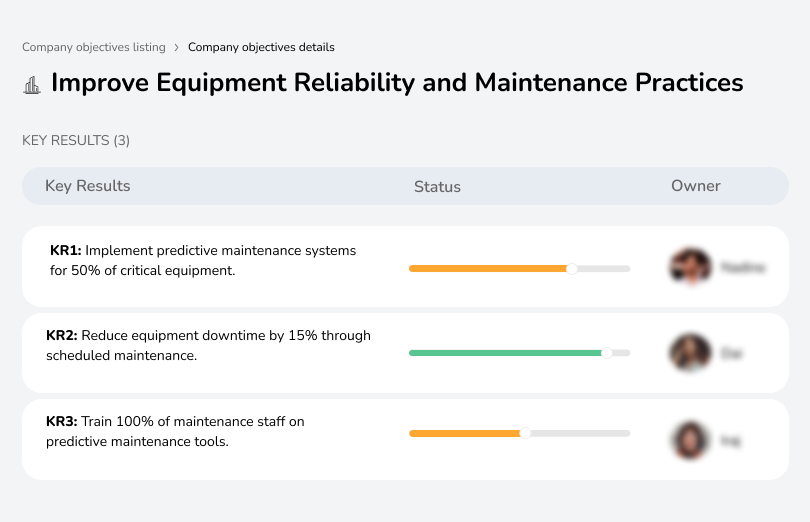This screenshot has width=810, height=522.
Task: Open KR1 predictive maintenance systems description
Action: point(203,260)
